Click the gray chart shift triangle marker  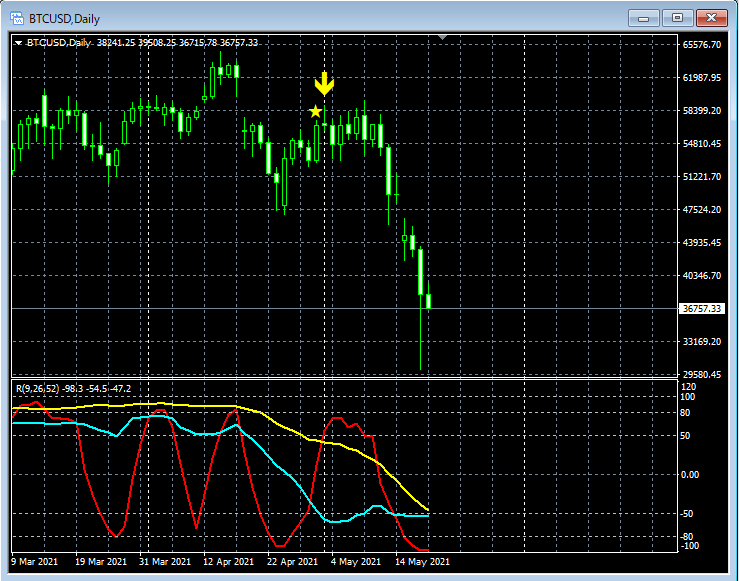pos(443,38)
